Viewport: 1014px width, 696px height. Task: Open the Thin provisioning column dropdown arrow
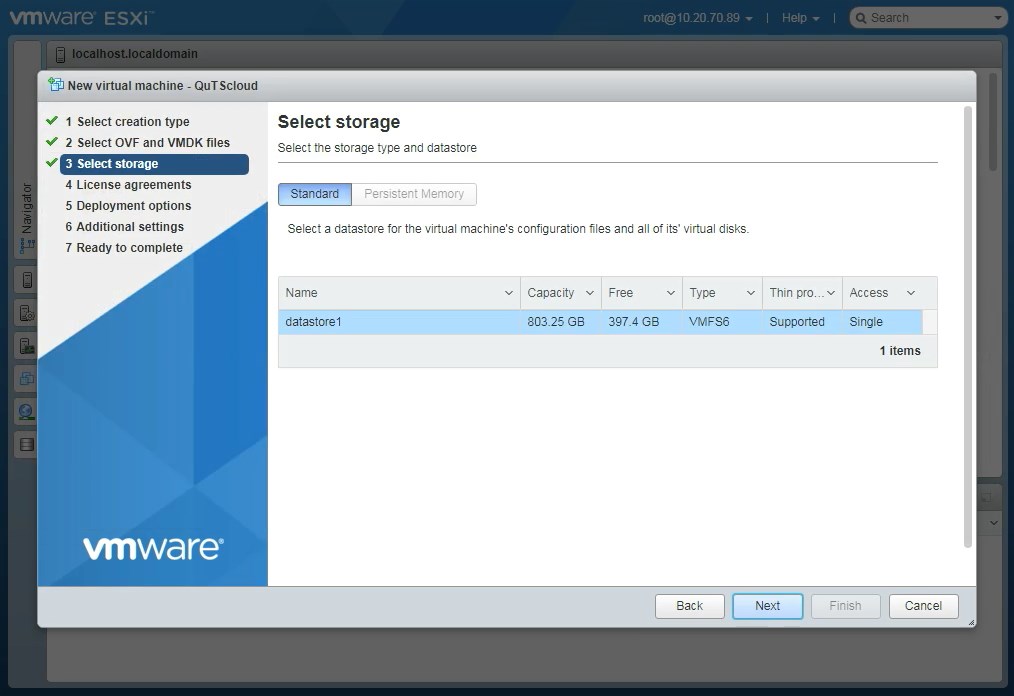coord(831,293)
